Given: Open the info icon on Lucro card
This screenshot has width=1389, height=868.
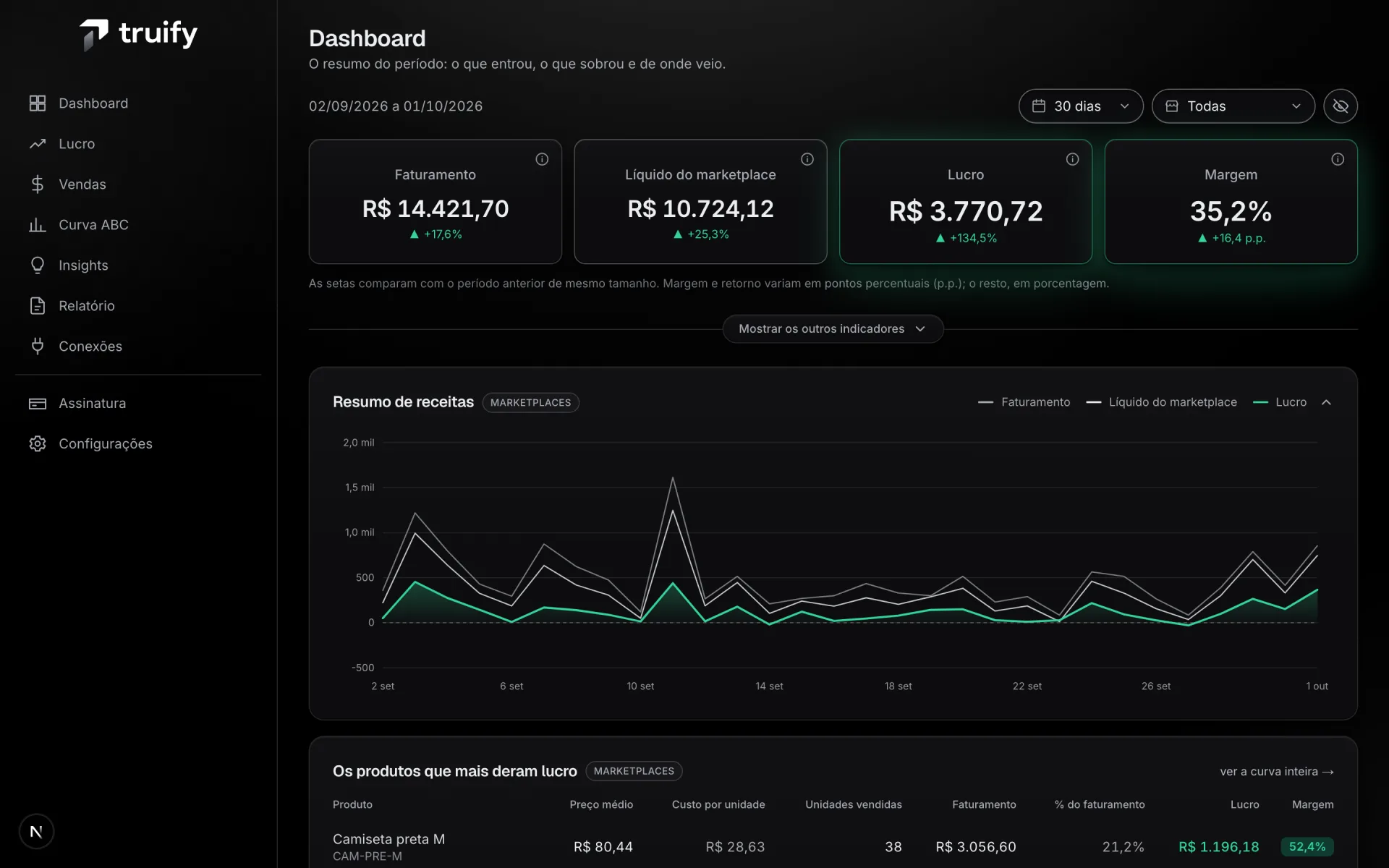Looking at the screenshot, I should click(1072, 159).
